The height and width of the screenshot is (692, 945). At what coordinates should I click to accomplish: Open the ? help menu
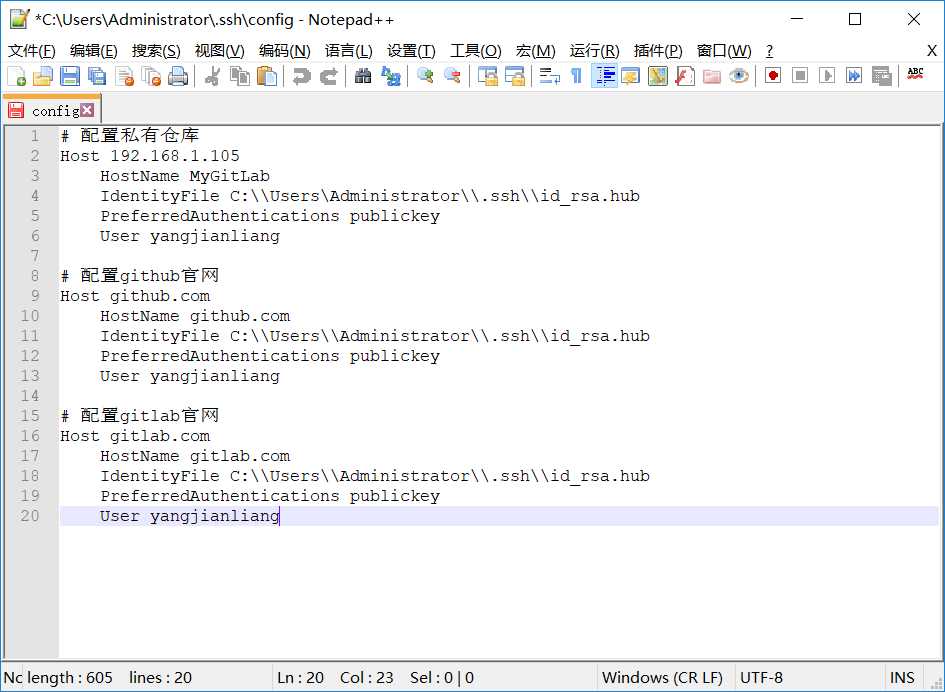[770, 51]
